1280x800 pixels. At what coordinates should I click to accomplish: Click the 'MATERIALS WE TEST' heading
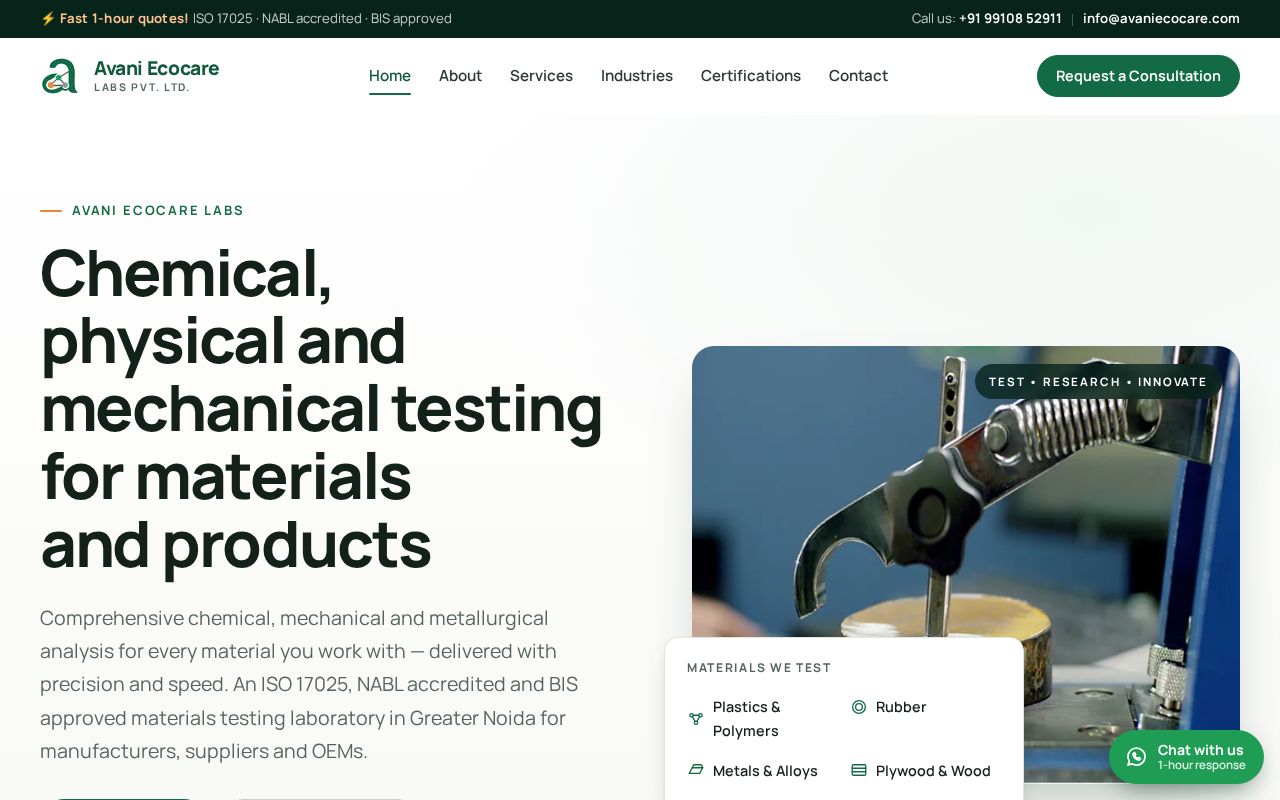pos(759,667)
